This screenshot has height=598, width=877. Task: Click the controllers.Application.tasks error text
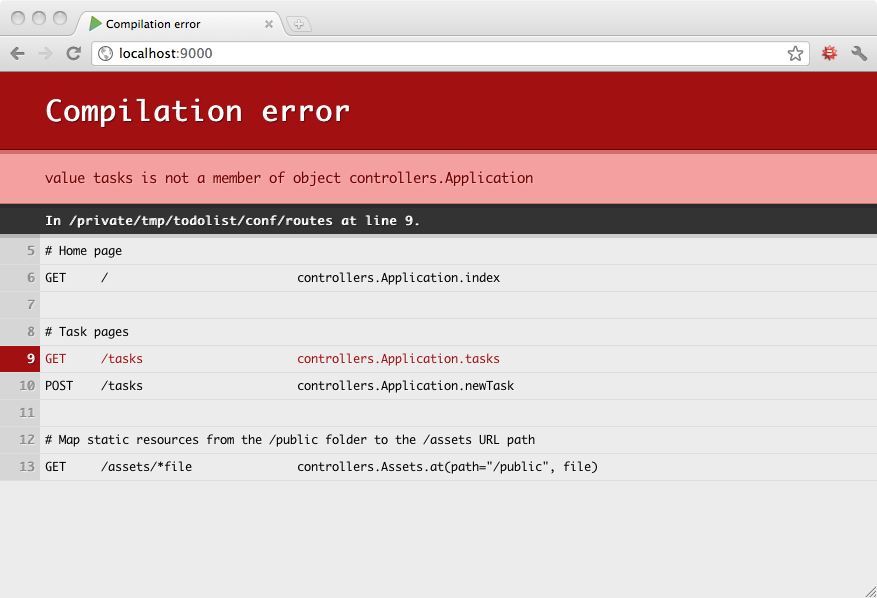click(398, 359)
